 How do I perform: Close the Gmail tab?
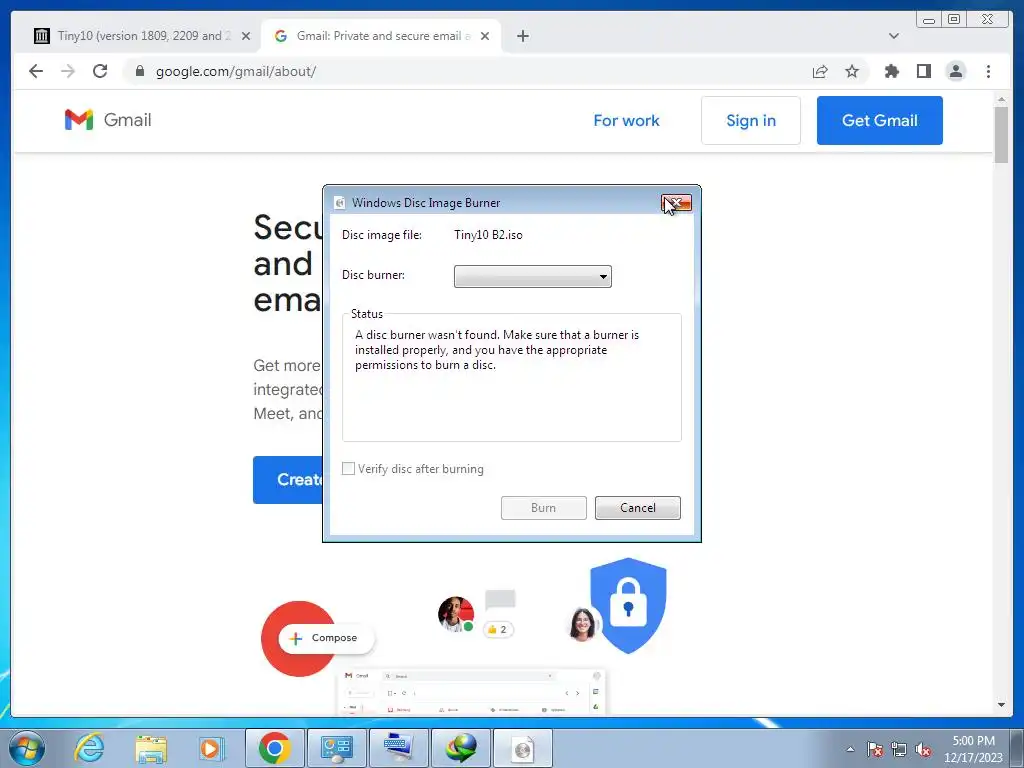[485, 37]
